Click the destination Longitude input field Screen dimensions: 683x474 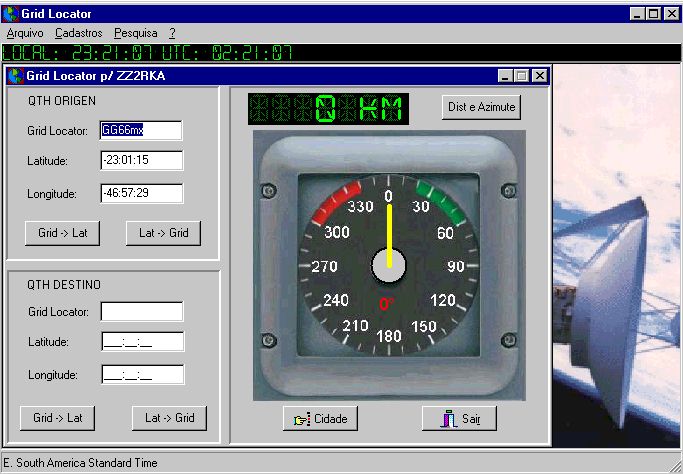(142, 375)
